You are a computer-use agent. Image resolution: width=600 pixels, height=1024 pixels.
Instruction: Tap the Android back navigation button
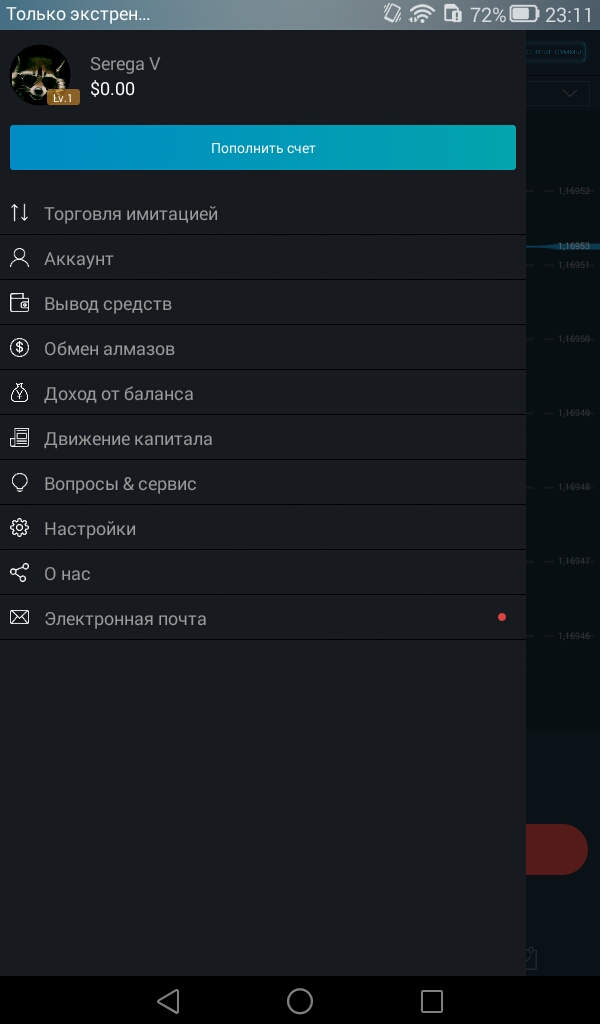pos(168,1000)
